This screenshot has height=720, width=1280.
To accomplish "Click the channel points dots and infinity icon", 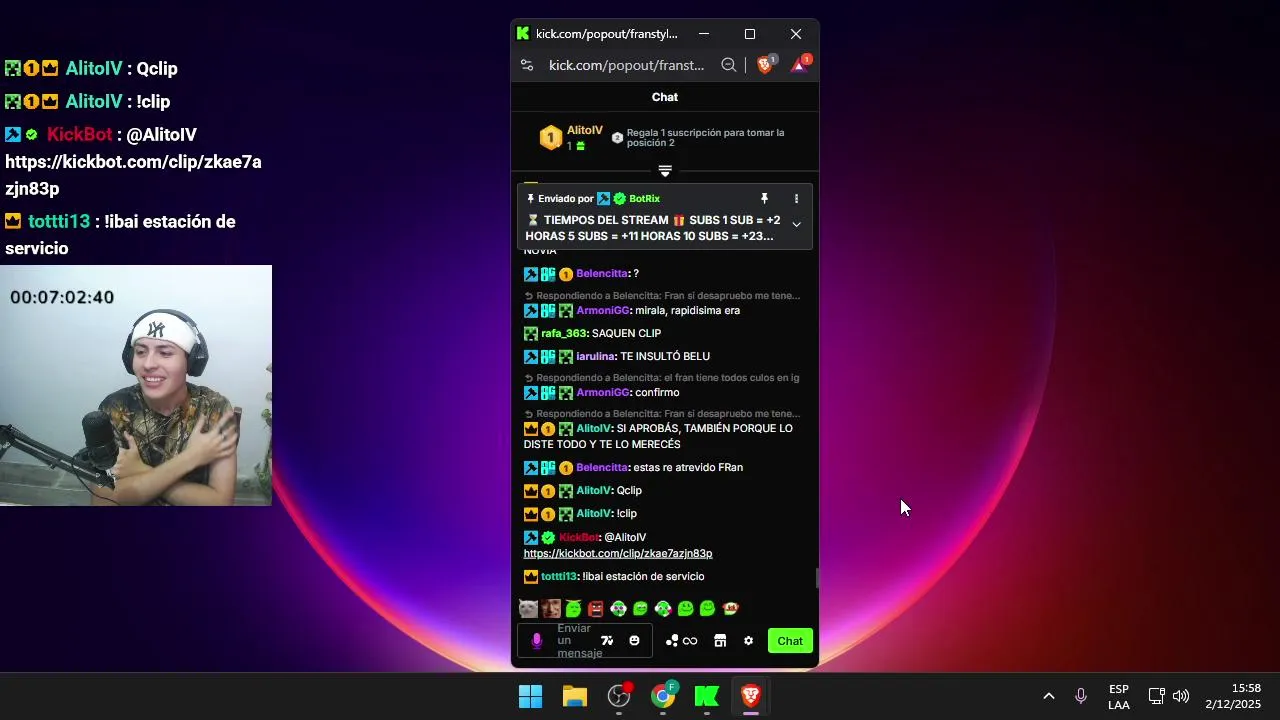I will click(x=681, y=641).
